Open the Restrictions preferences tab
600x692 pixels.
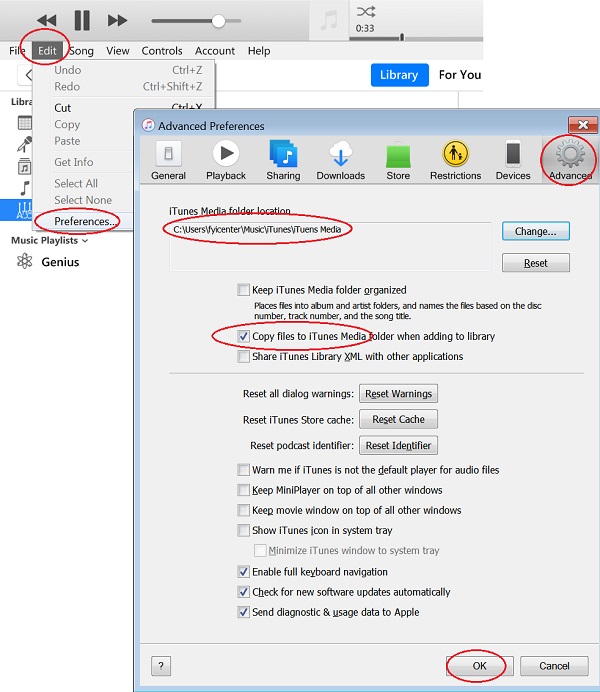(x=455, y=161)
